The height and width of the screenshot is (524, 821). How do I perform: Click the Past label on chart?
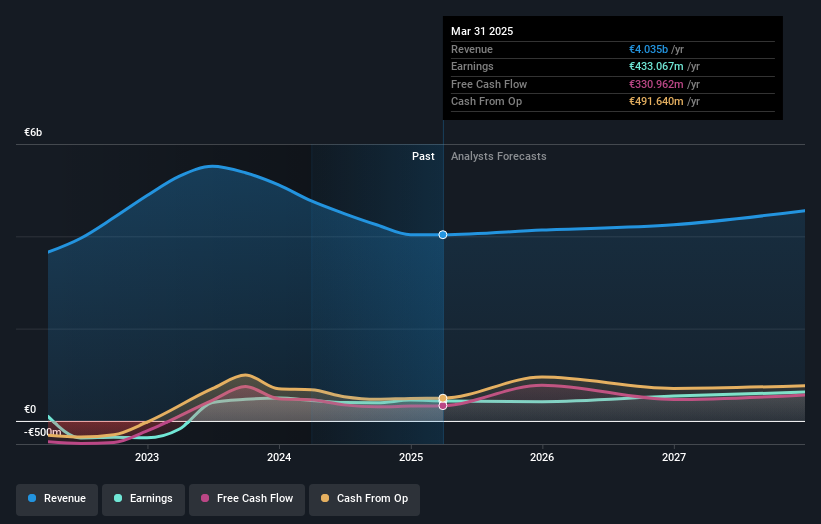coord(423,156)
